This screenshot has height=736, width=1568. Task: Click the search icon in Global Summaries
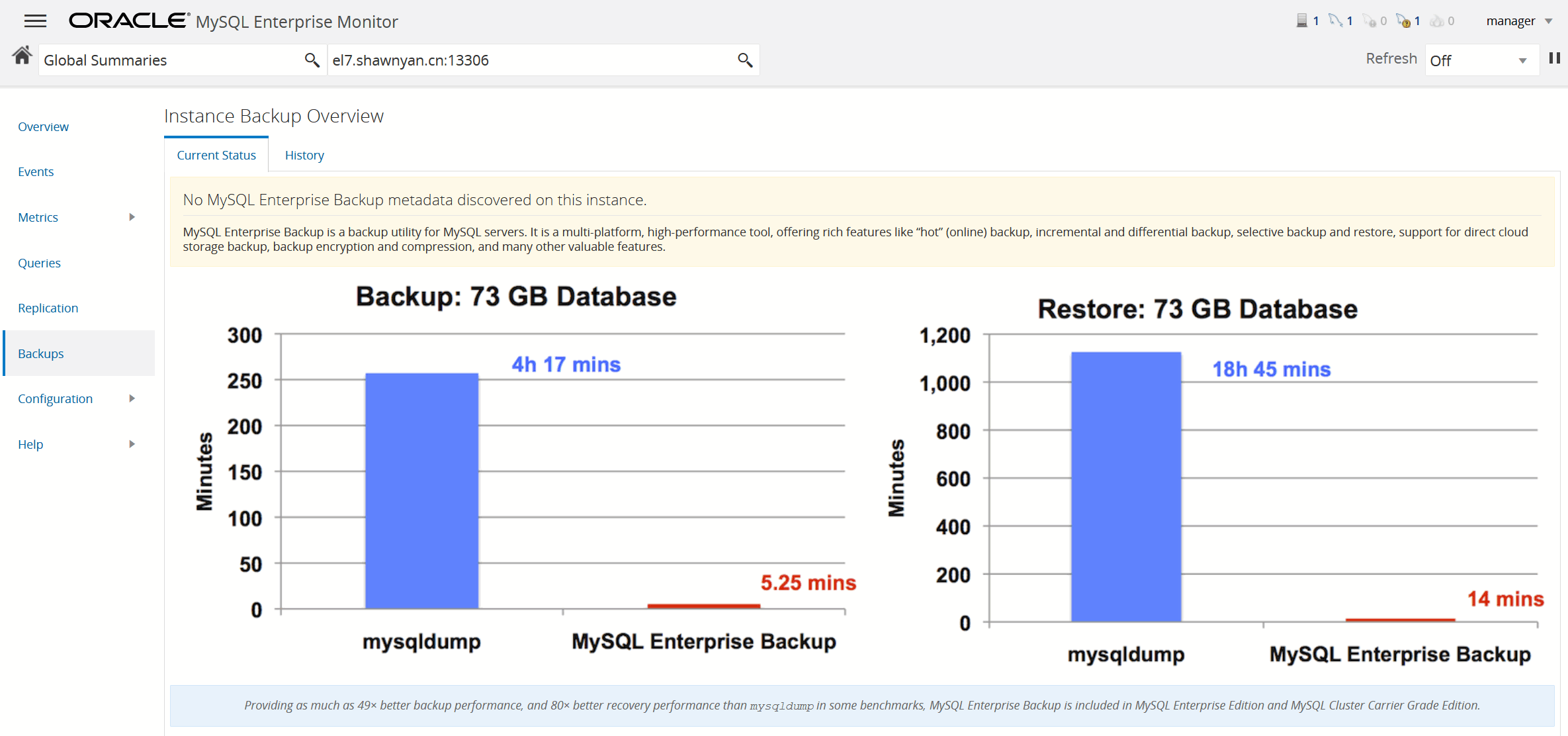(312, 60)
